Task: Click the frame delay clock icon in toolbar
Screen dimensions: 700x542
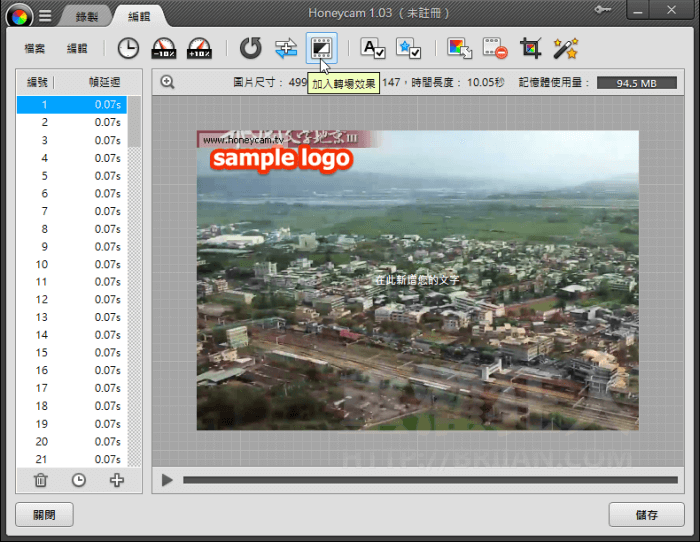Action: coord(128,48)
